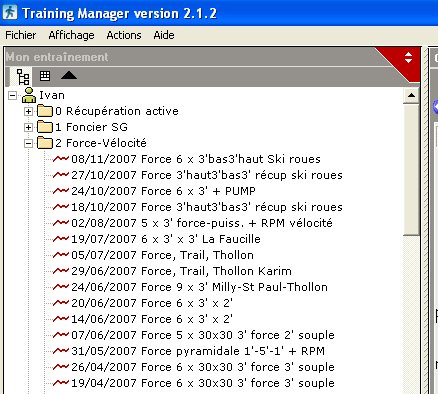Image resolution: width=438 pixels, height=394 pixels.
Task: Select 07/06/2007 Force 5 x 30x30 session
Action: tap(203, 335)
